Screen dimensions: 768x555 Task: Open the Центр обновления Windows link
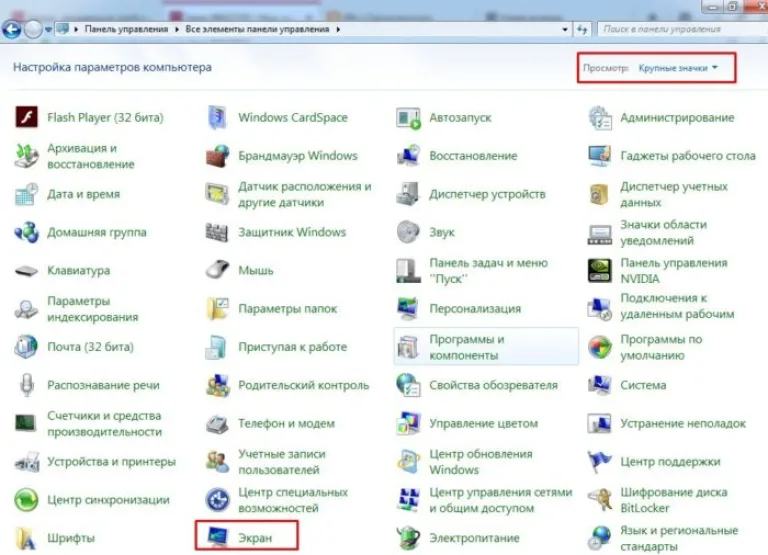[480, 462]
